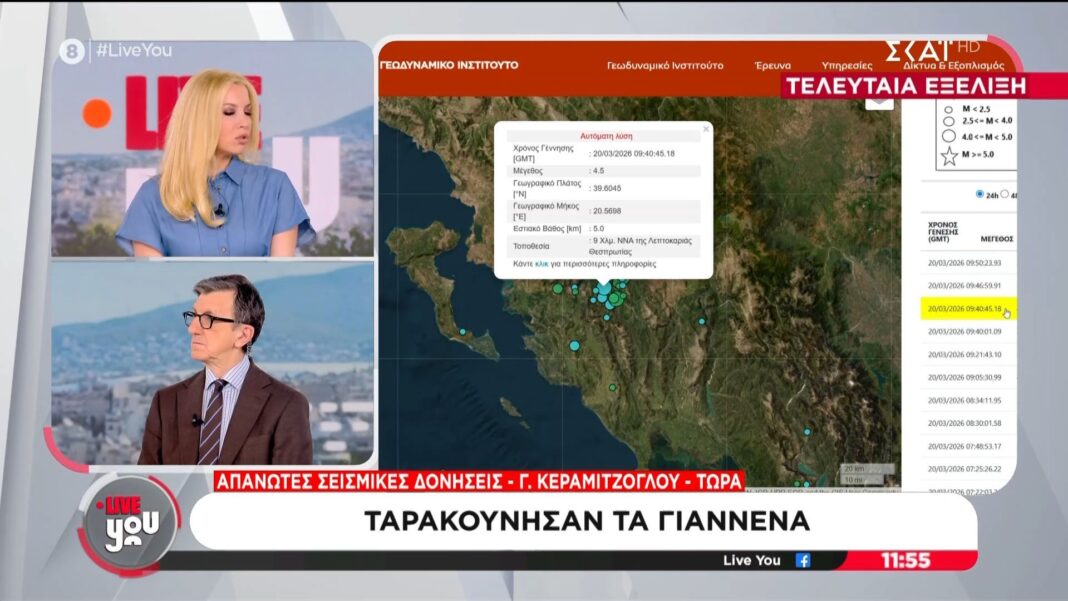
Task: Select the radio button right of 24h
Action: click(x=1005, y=194)
